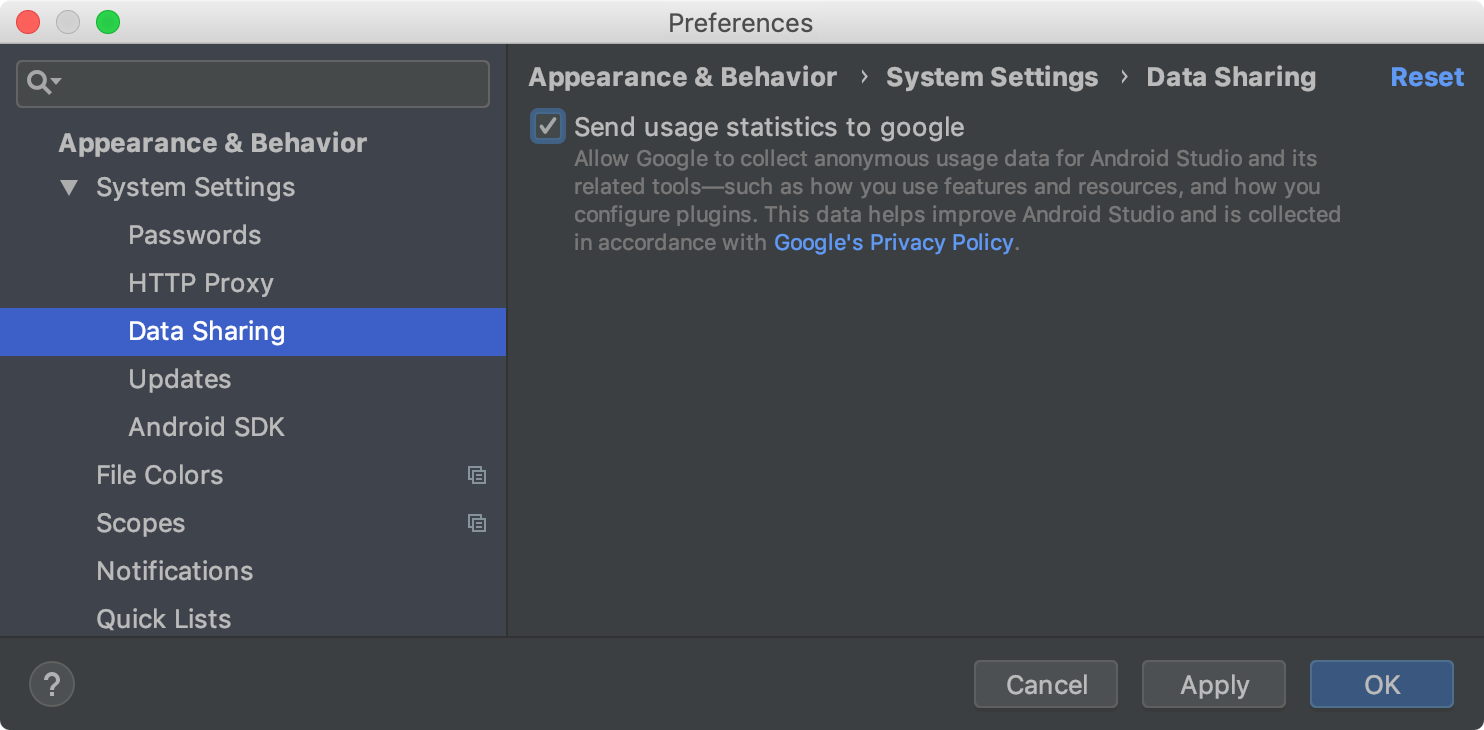Select Quick Lists in the sidebar

pyautogui.click(x=163, y=619)
